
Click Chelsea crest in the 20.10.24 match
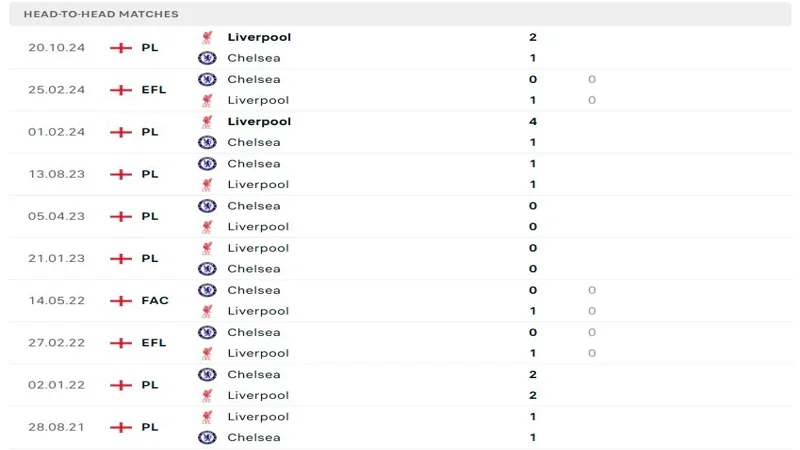coord(207,58)
